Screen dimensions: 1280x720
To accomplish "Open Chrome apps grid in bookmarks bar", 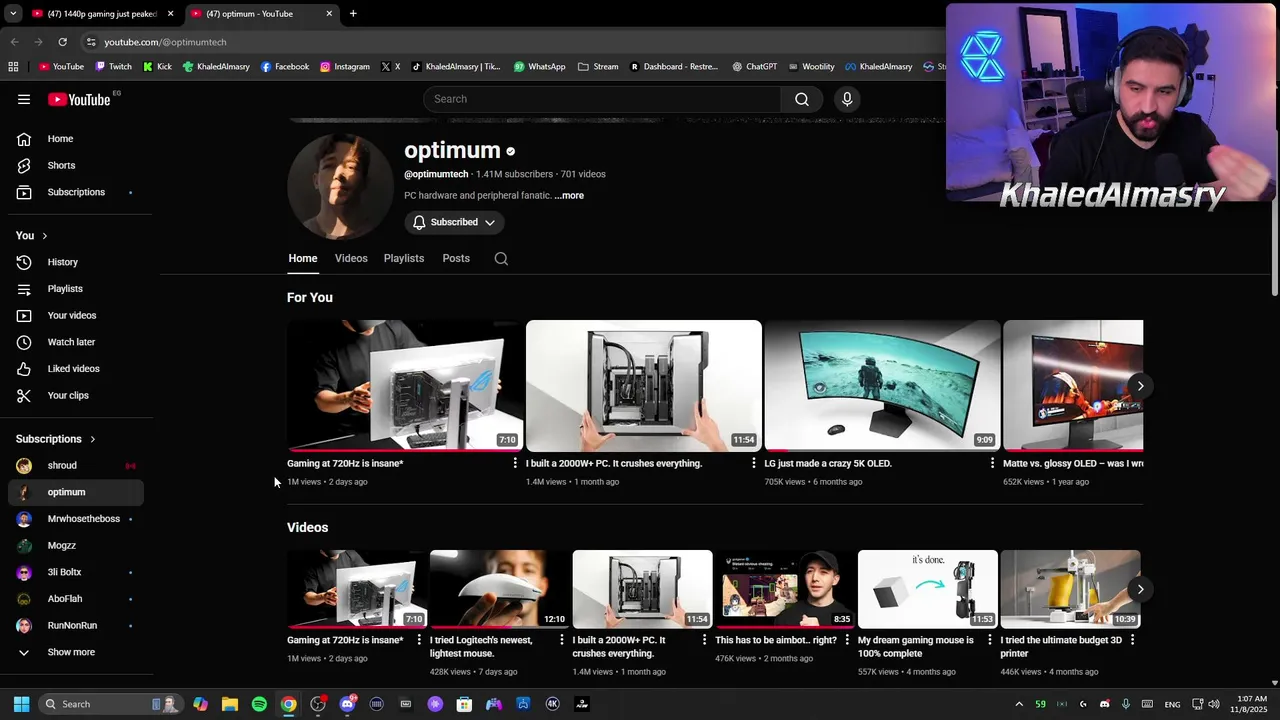I will pos(13,67).
